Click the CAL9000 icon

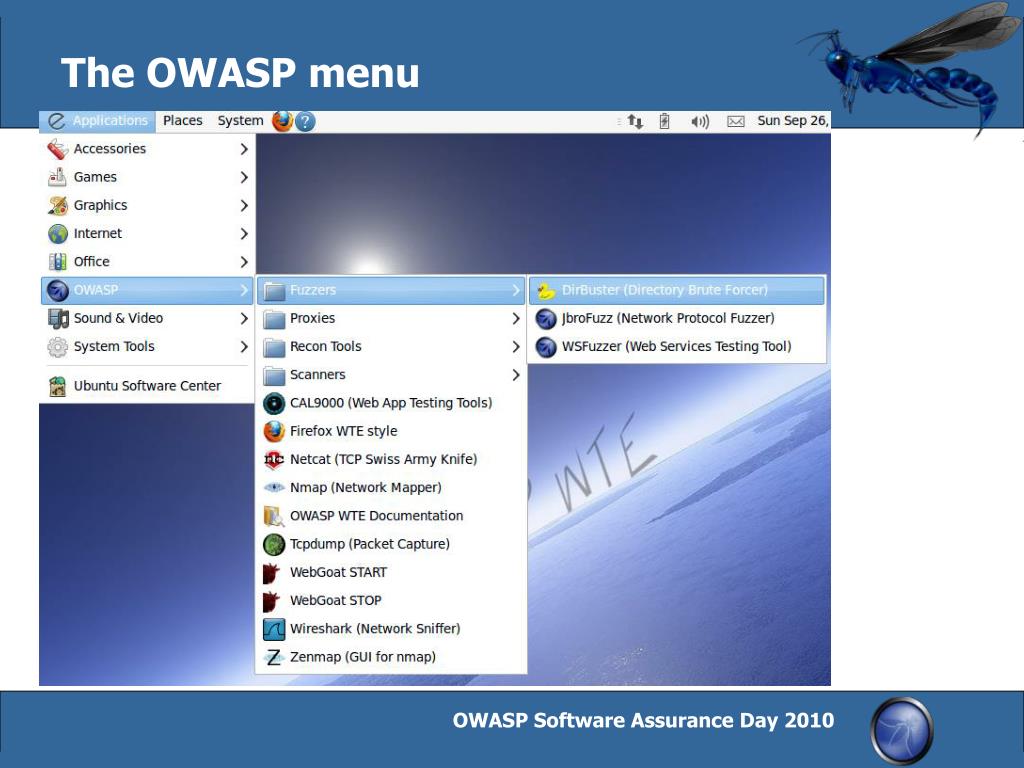pyautogui.click(x=274, y=403)
